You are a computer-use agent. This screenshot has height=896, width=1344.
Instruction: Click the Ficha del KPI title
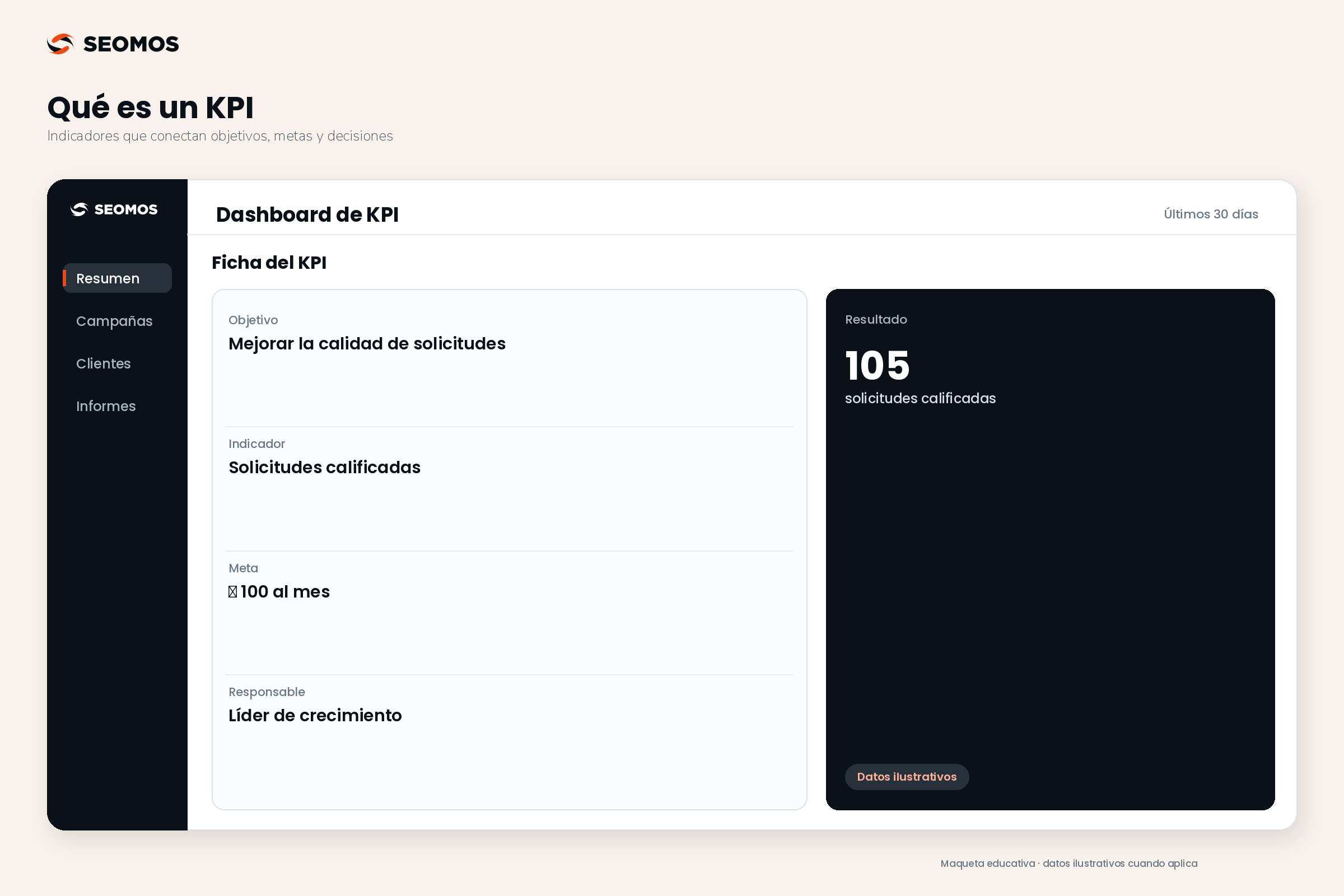[x=269, y=262]
